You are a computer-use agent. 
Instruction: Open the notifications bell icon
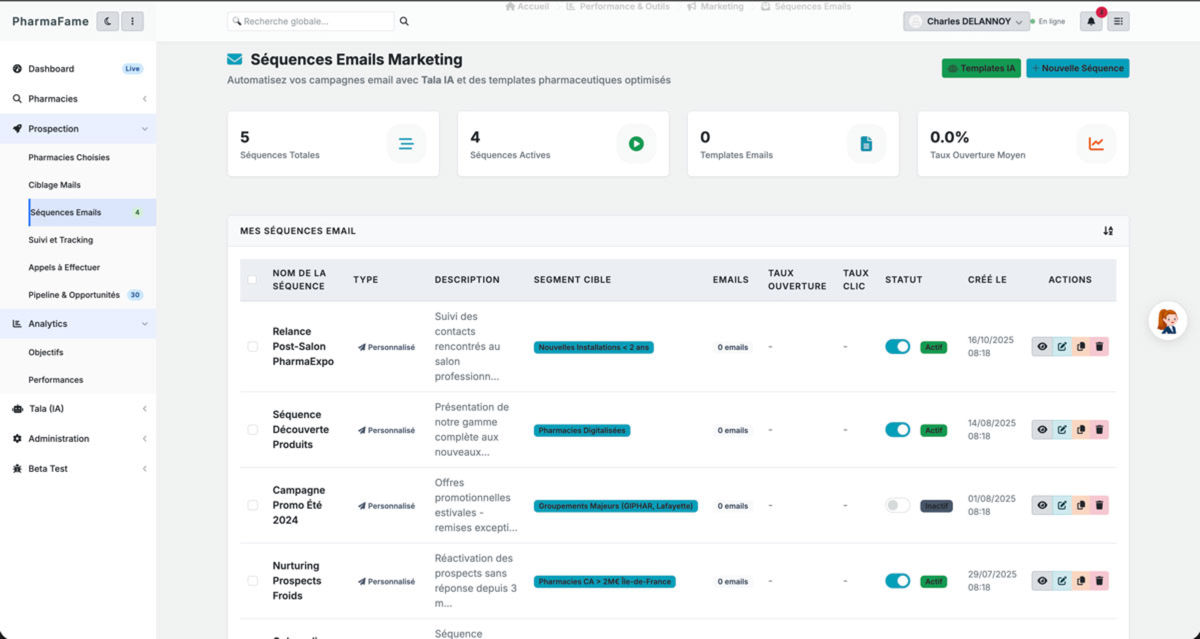click(x=1090, y=20)
